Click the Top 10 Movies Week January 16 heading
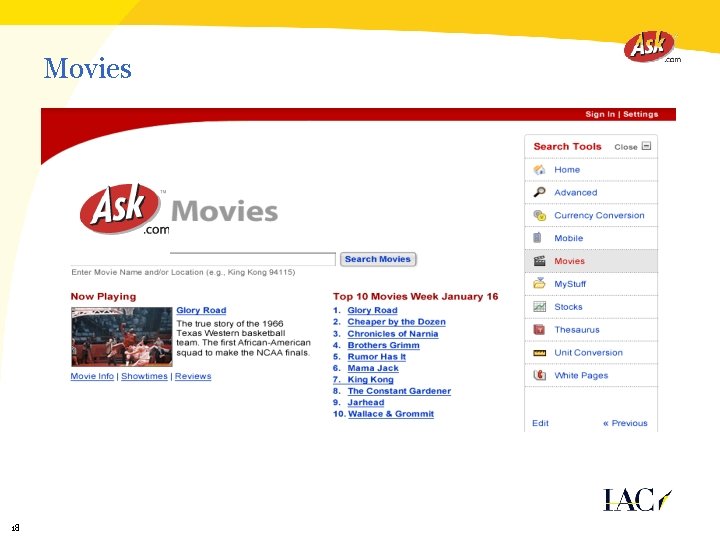Image resolution: width=720 pixels, height=540 pixels. coord(416,297)
